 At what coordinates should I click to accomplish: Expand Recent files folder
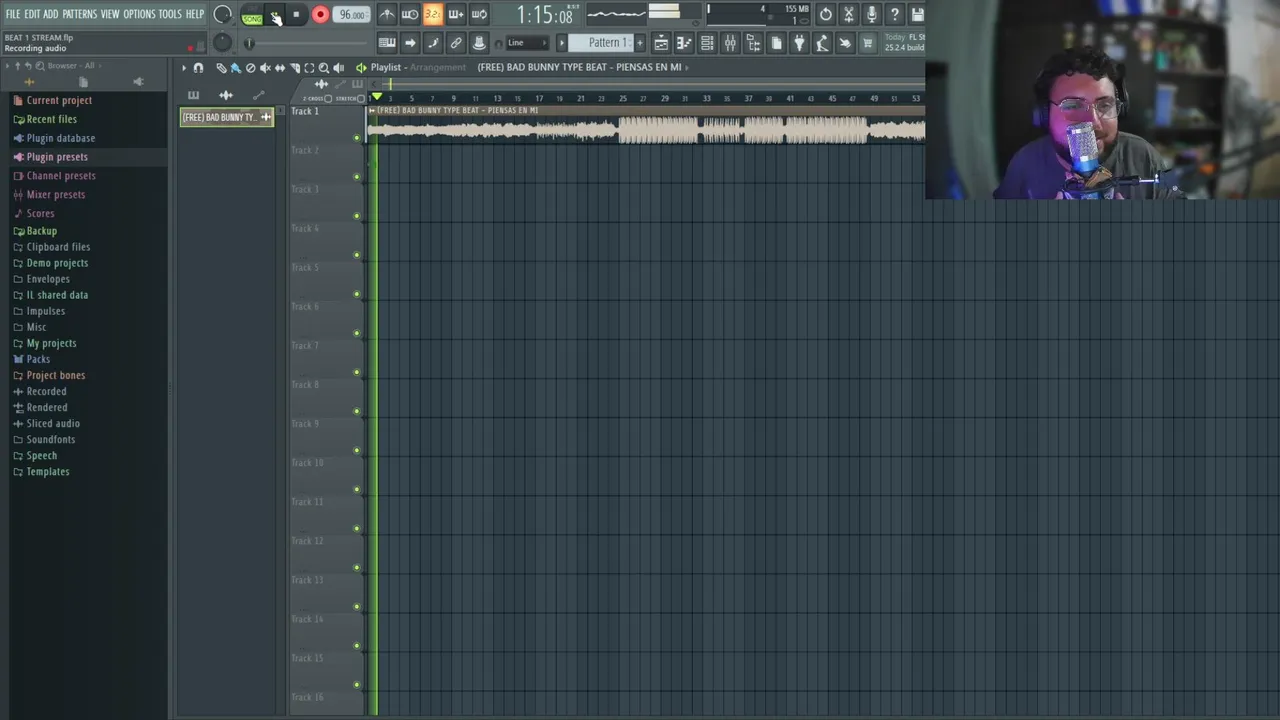point(52,119)
